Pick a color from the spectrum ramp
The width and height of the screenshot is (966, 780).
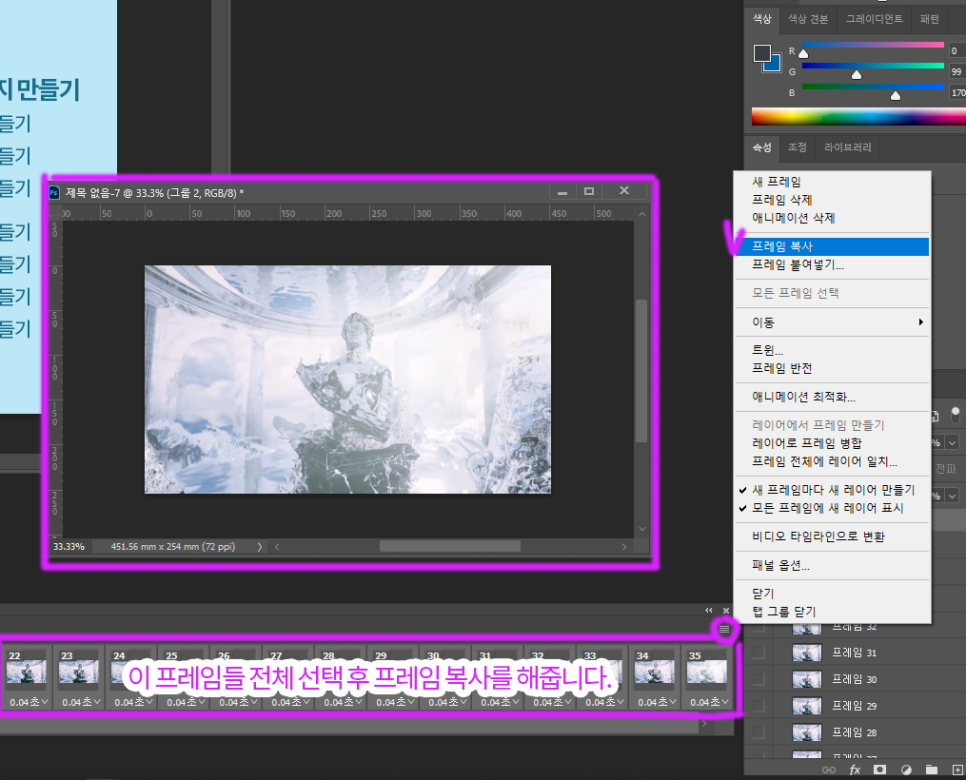pos(859,116)
